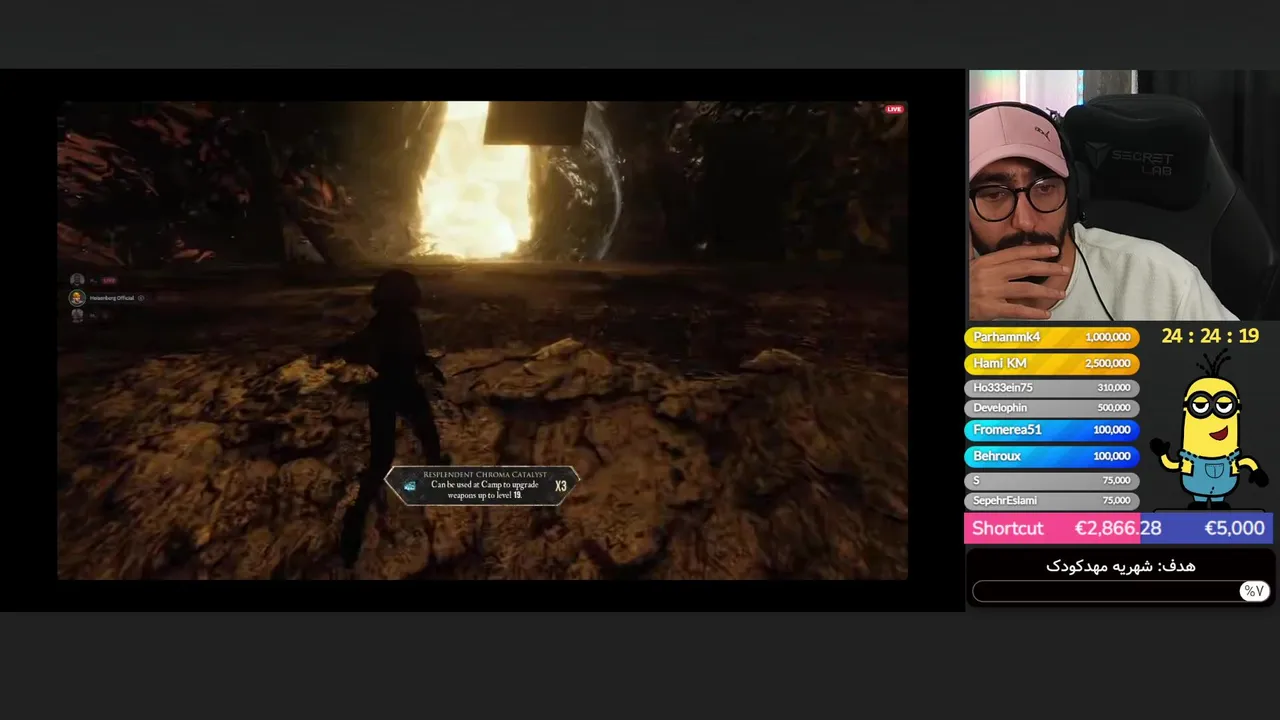Click the Ho333ein75 donor row
The height and width of the screenshot is (720, 1280).
1051,387
